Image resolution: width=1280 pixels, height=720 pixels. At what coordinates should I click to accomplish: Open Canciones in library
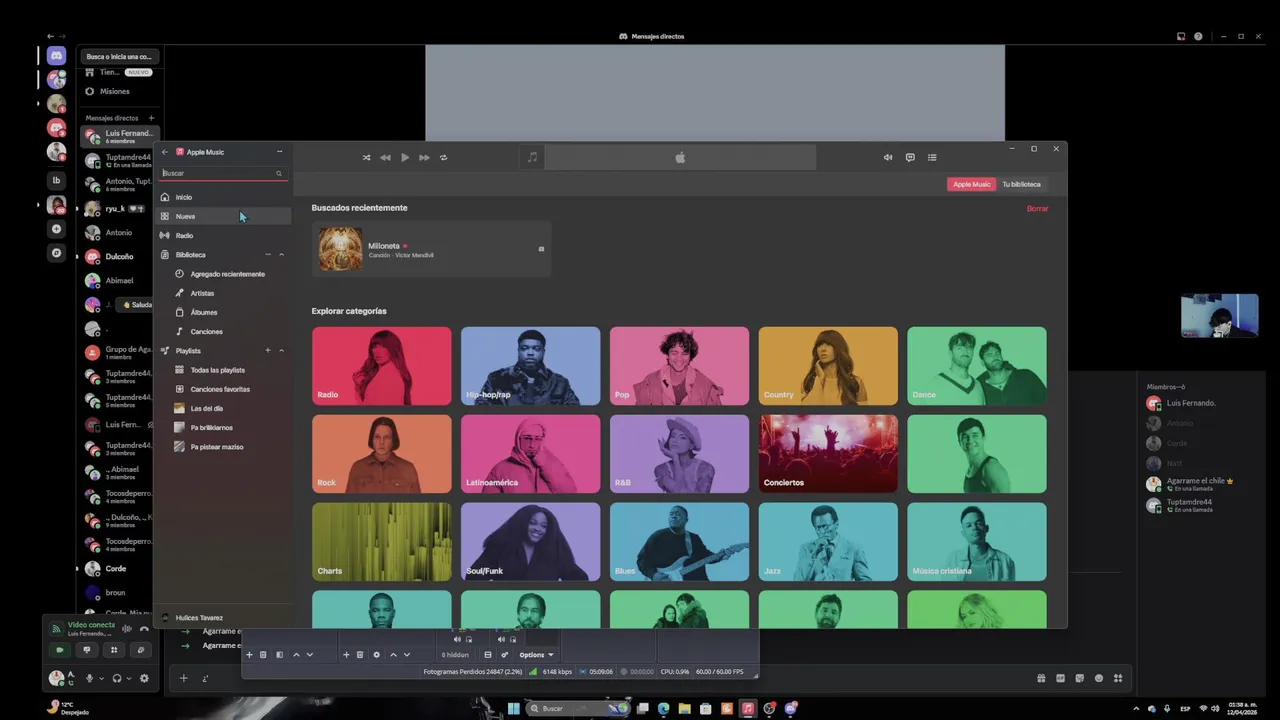click(223, 331)
